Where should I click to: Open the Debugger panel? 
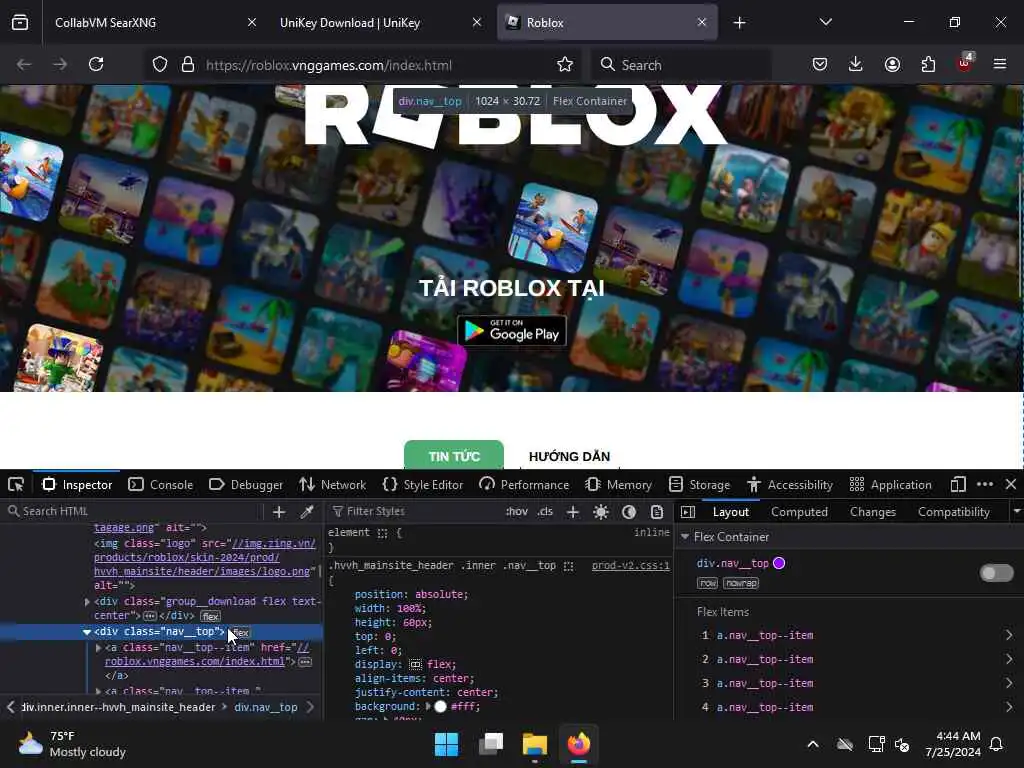click(x=246, y=485)
